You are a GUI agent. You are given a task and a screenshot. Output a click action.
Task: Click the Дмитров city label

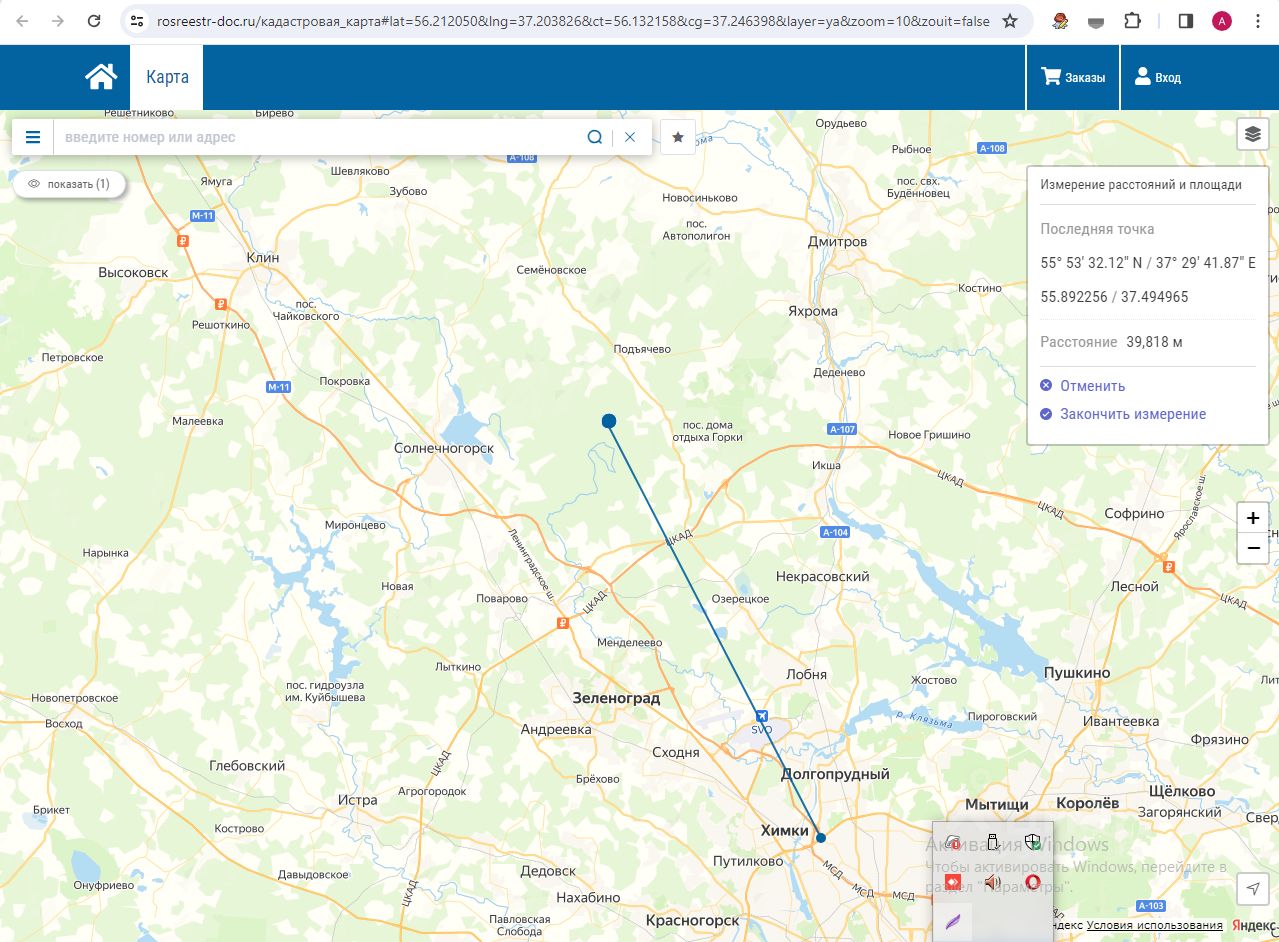[x=837, y=242]
